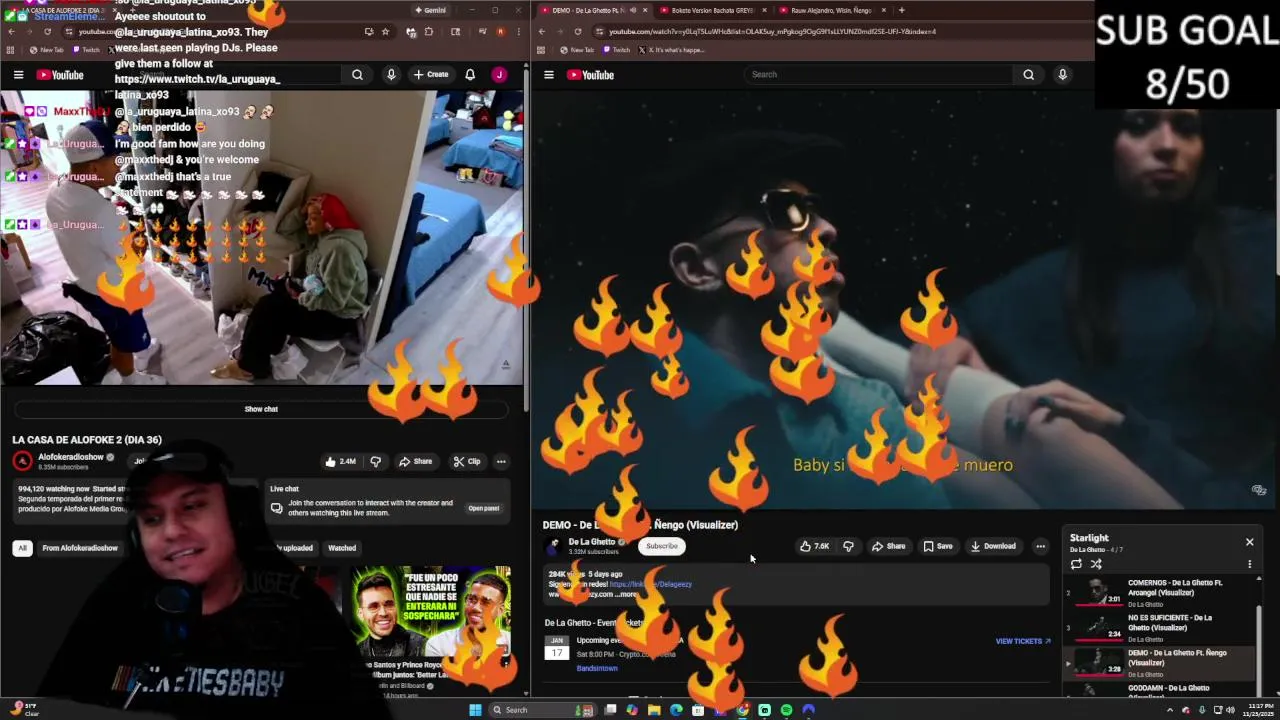Click Open panel for live chat

483,508
